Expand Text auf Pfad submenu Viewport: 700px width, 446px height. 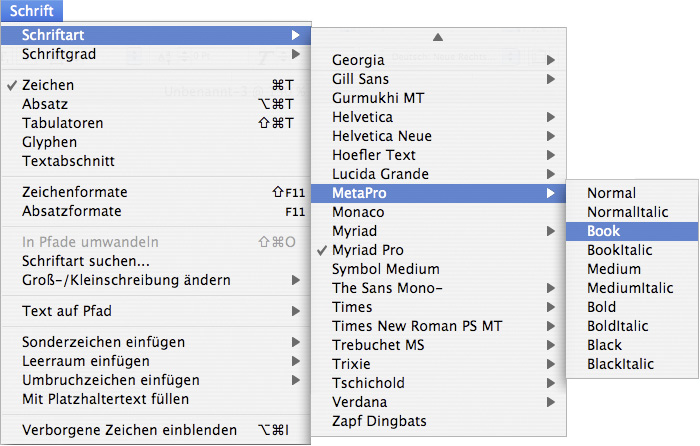click(x=156, y=311)
